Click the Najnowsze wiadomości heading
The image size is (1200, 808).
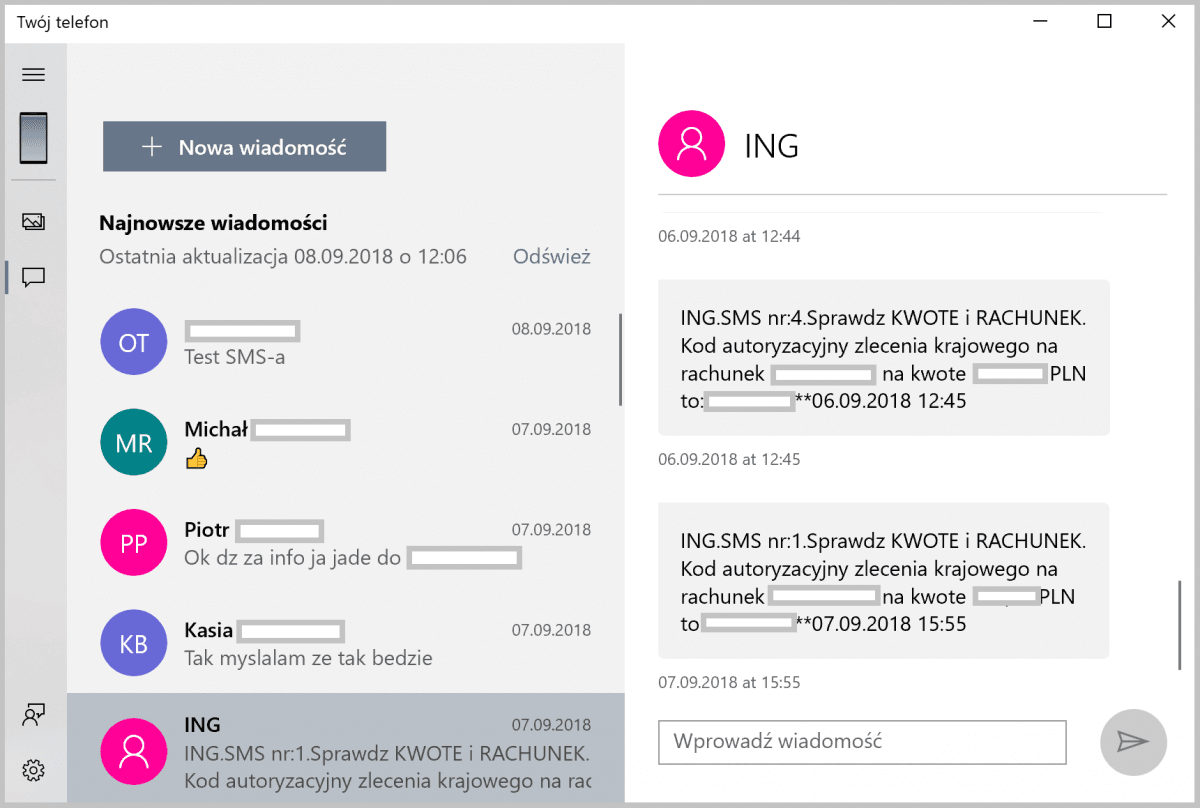coord(213,223)
